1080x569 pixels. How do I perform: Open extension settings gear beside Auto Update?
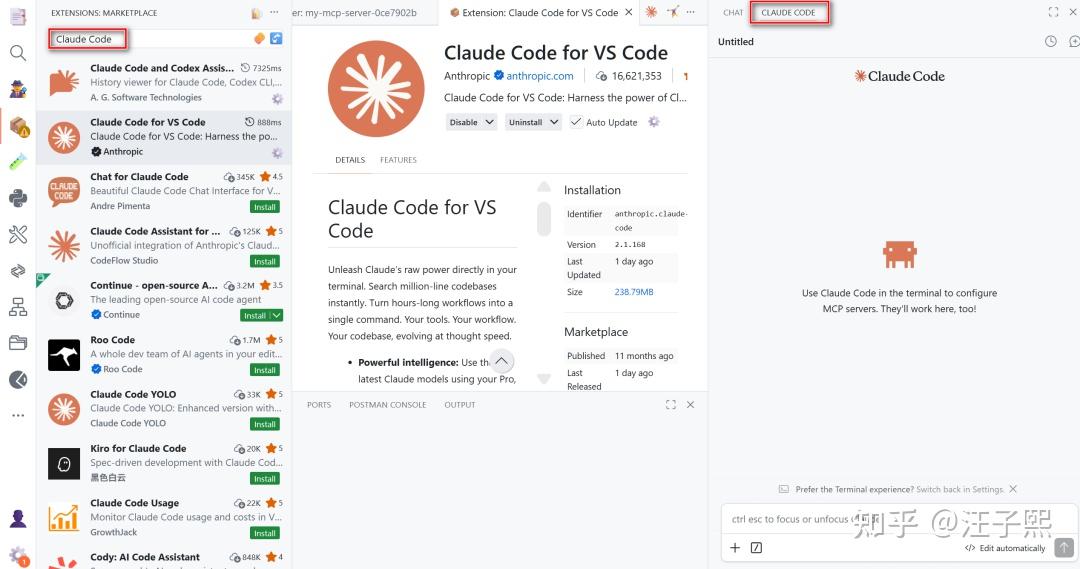point(654,122)
